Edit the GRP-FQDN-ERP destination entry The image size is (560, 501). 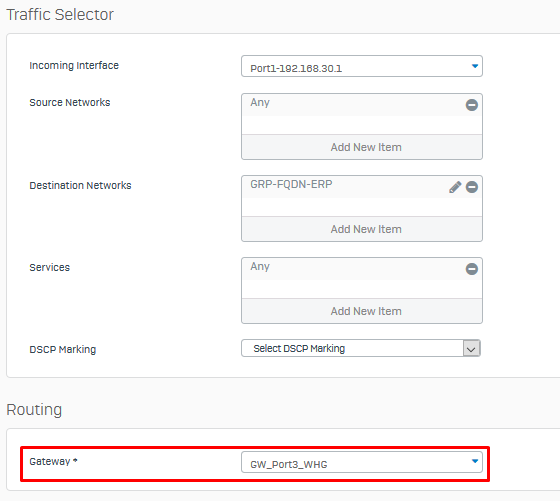[455, 187]
